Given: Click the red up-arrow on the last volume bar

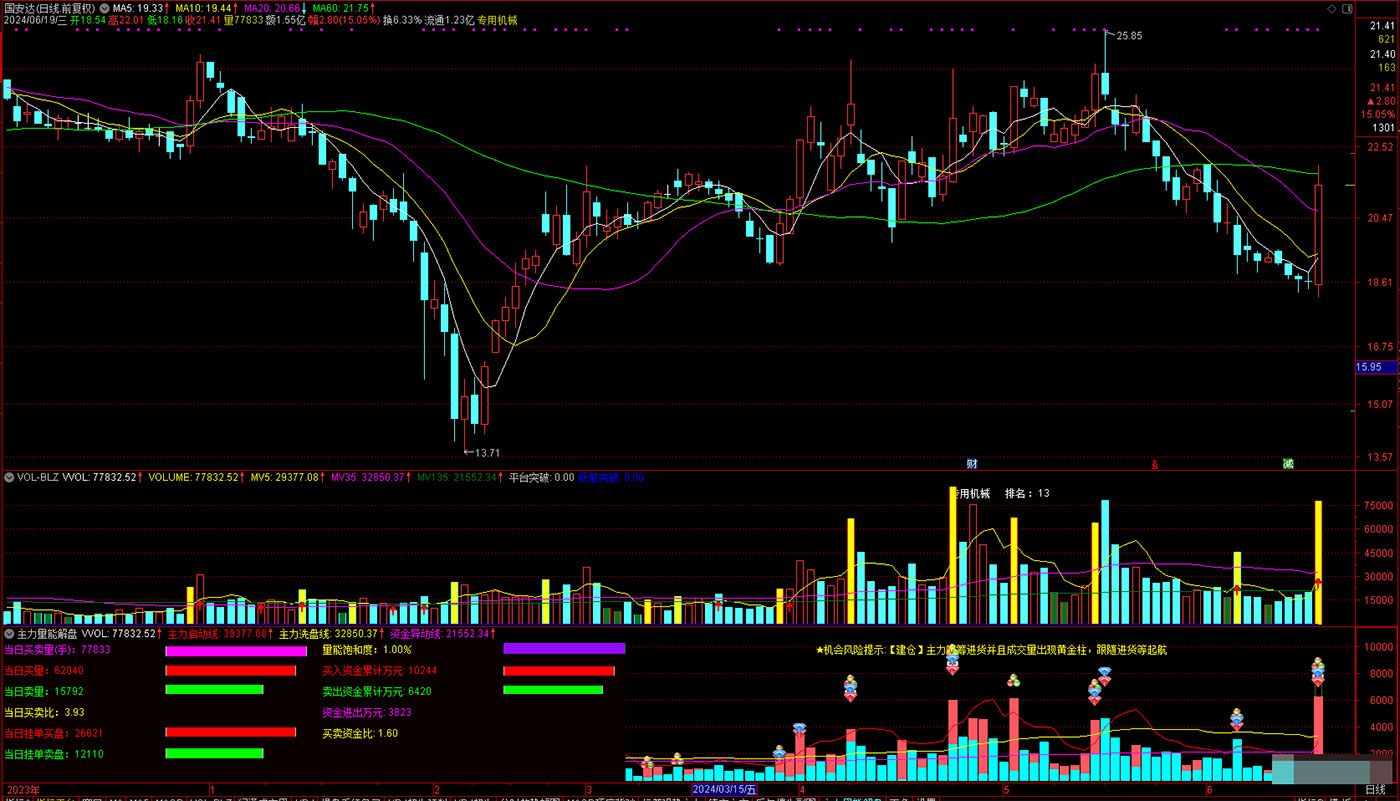Looking at the screenshot, I should (x=1318, y=582).
